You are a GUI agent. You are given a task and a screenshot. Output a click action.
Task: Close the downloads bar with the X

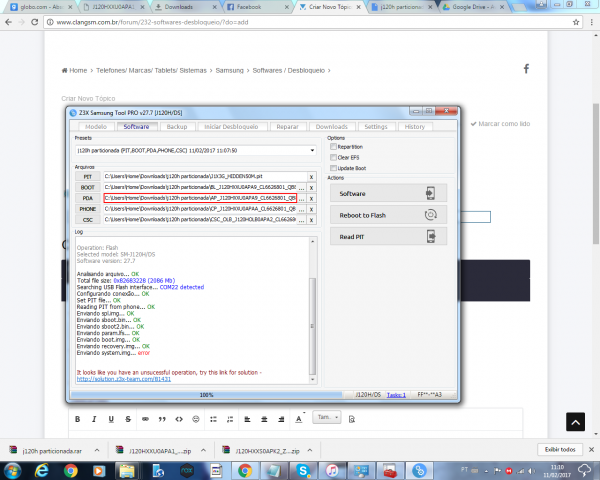pyautogui.click(x=591, y=449)
